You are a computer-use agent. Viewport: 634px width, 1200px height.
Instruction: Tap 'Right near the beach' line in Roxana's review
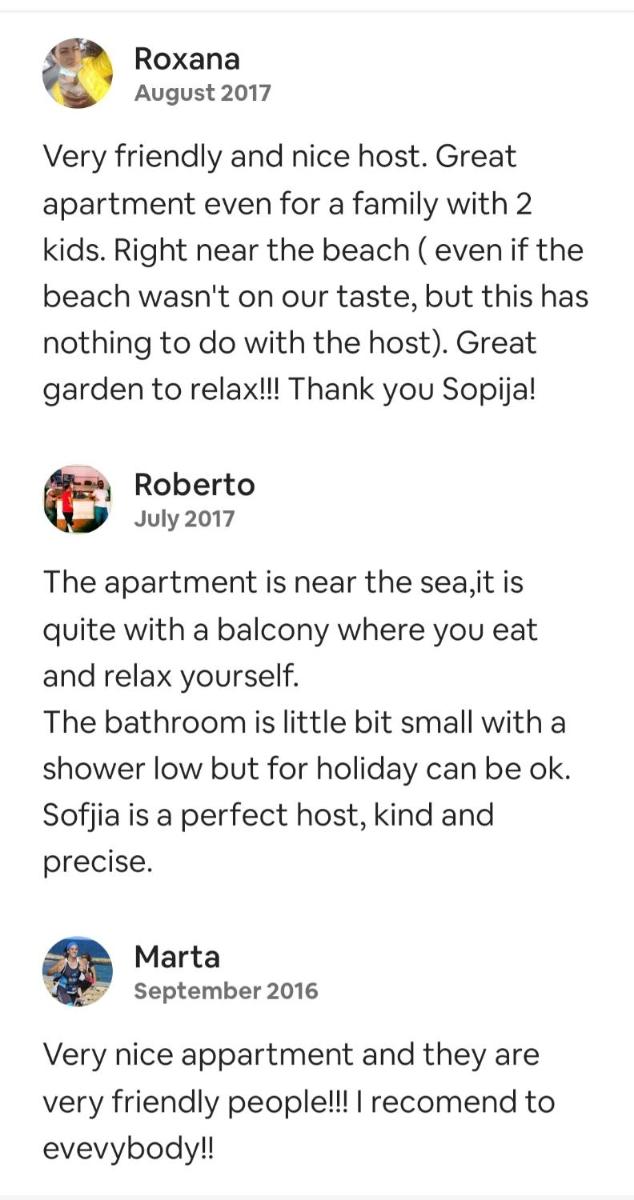tap(312, 250)
